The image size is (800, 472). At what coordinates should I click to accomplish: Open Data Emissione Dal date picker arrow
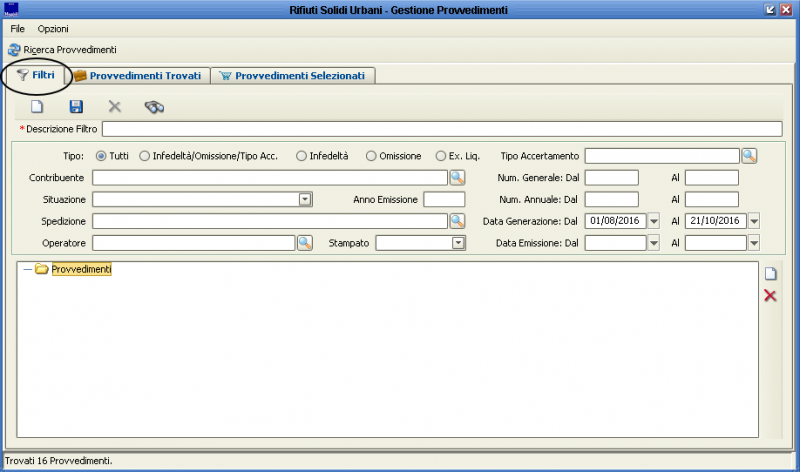point(654,243)
